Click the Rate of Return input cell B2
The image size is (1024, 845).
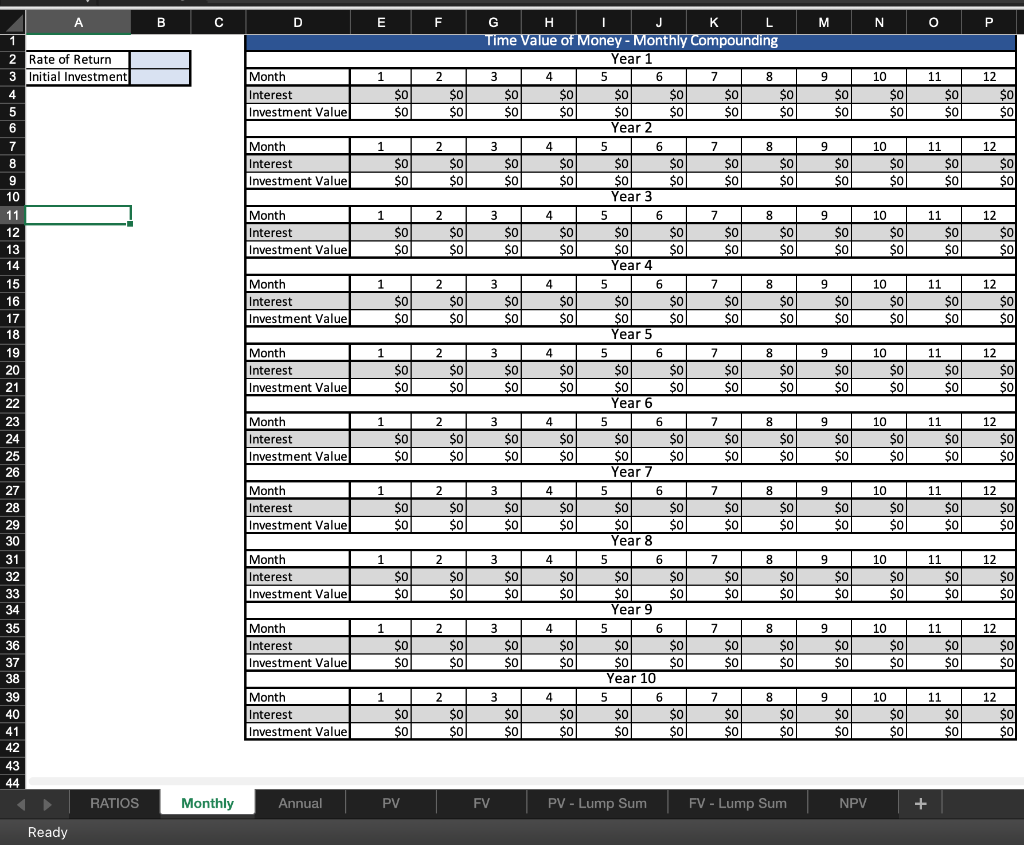pyautogui.click(x=160, y=59)
